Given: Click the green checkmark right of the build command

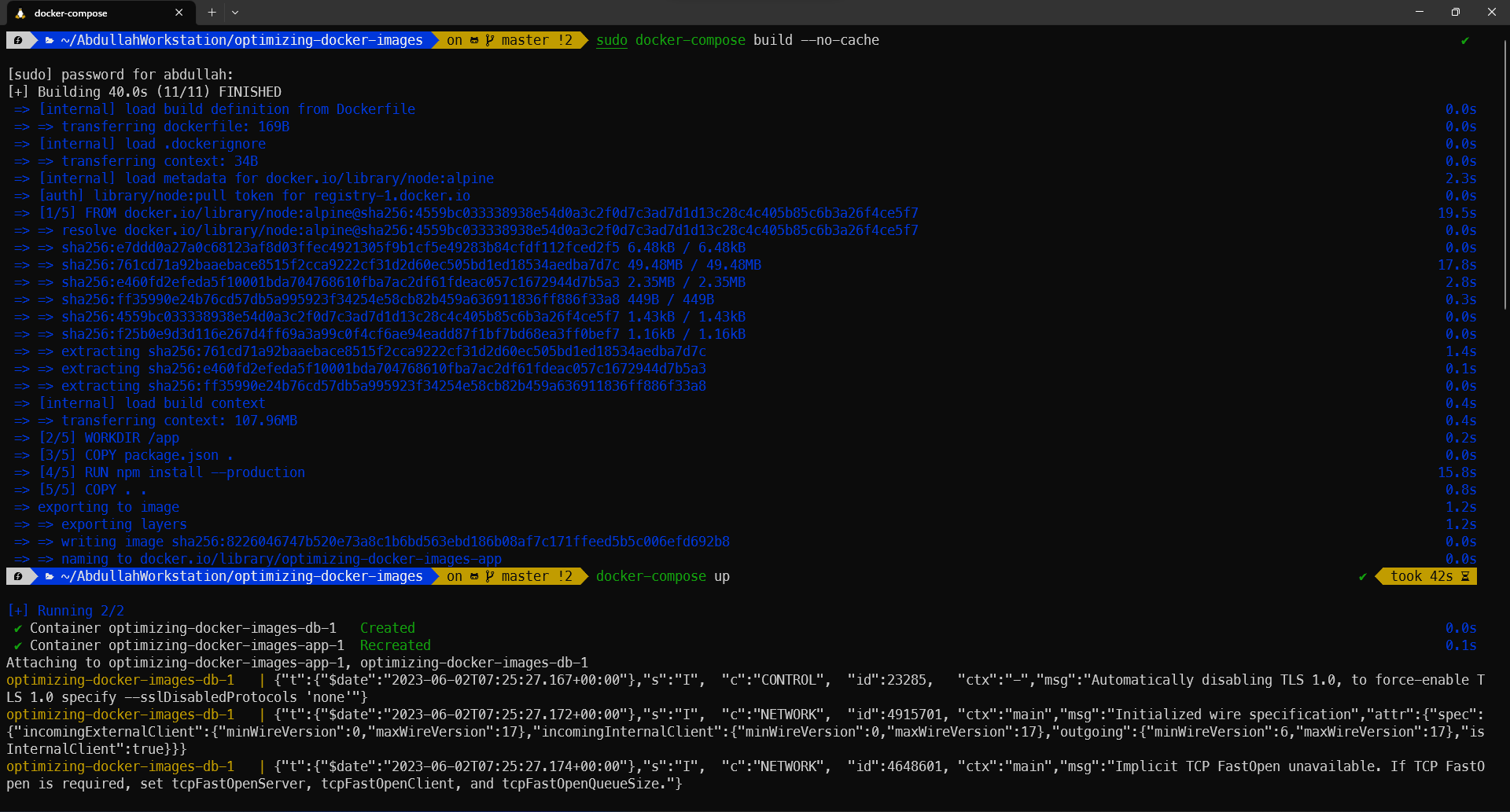Looking at the screenshot, I should coord(1464,40).
